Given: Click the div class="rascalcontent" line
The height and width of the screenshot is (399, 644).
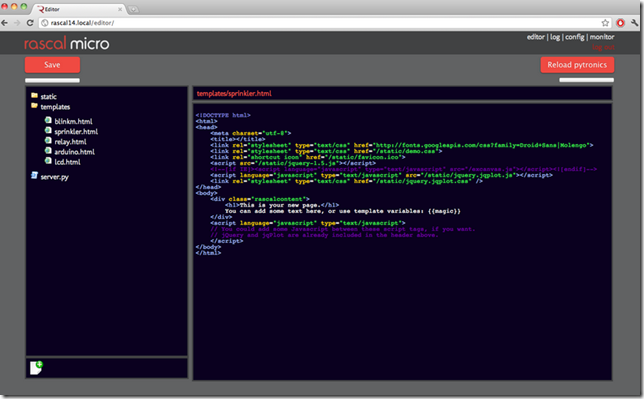Looking at the screenshot, I should pos(260,199).
